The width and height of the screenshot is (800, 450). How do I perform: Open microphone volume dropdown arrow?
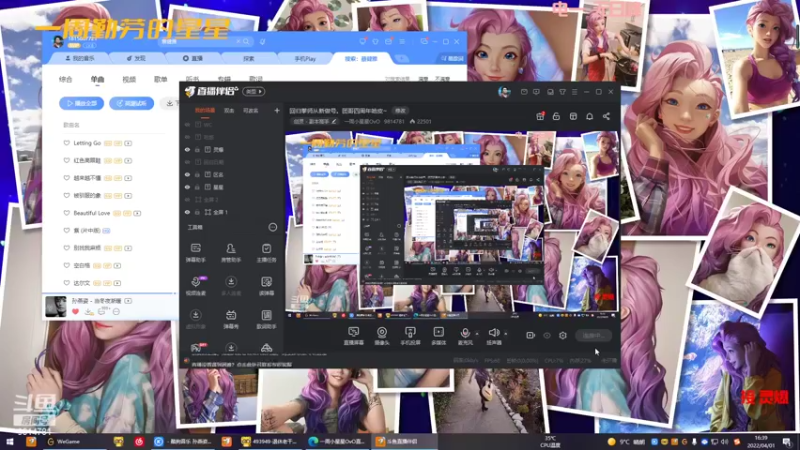pyautogui.click(x=477, y=334)
